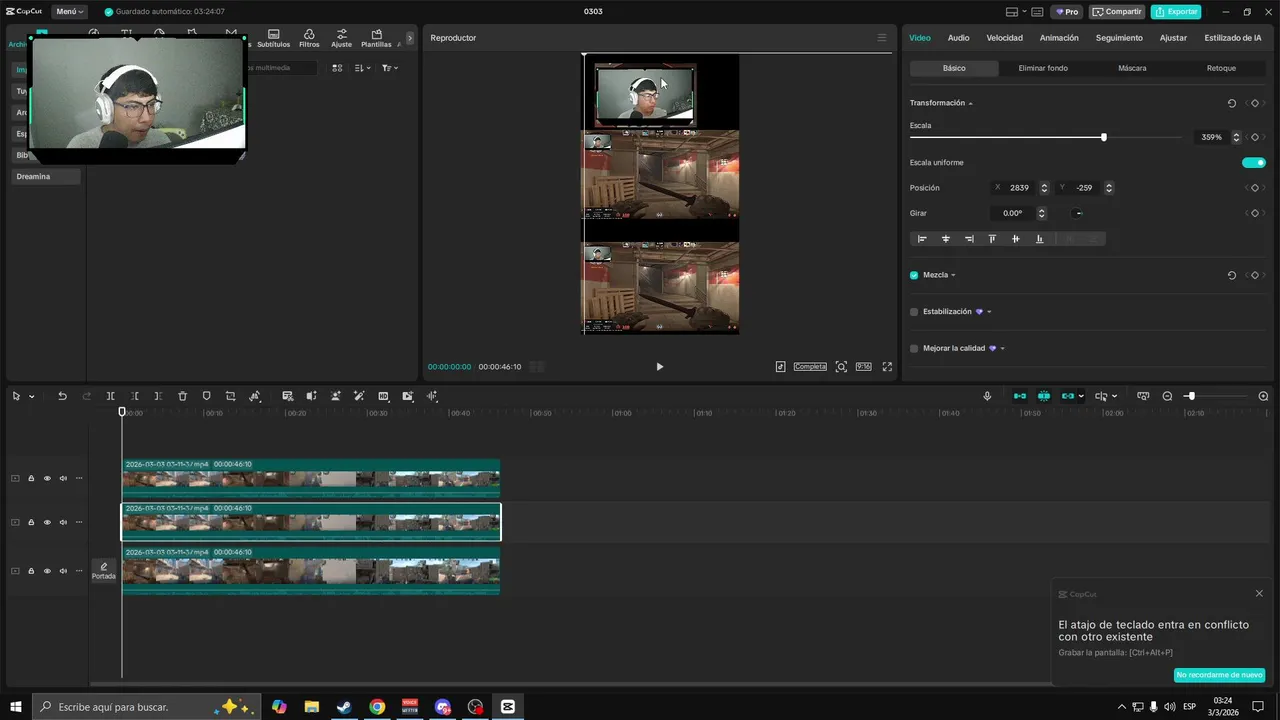The image size is (1280, 720).
Task: Open the Animación tab
Action: tap(1059, 38)
